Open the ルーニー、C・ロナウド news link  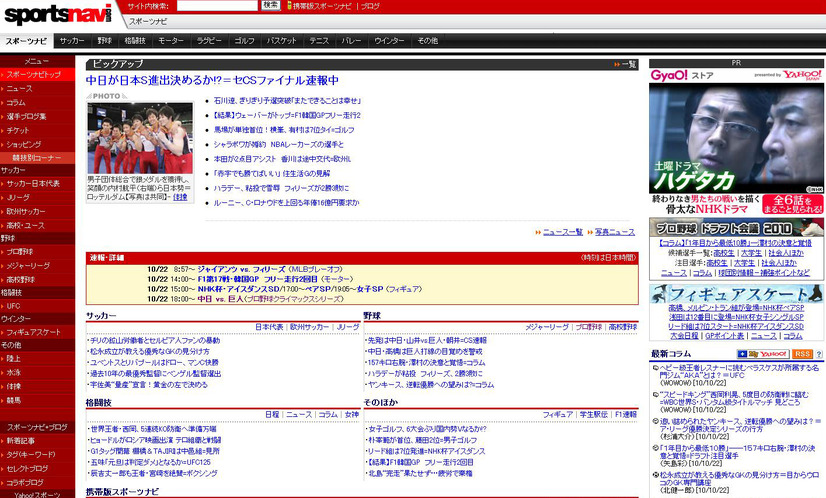tap(286, 202)
